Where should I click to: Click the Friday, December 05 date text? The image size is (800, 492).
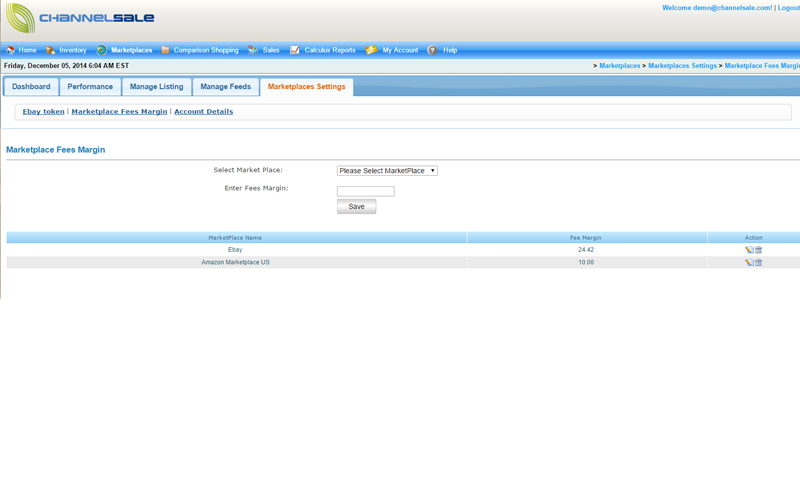tap(66, 66)
